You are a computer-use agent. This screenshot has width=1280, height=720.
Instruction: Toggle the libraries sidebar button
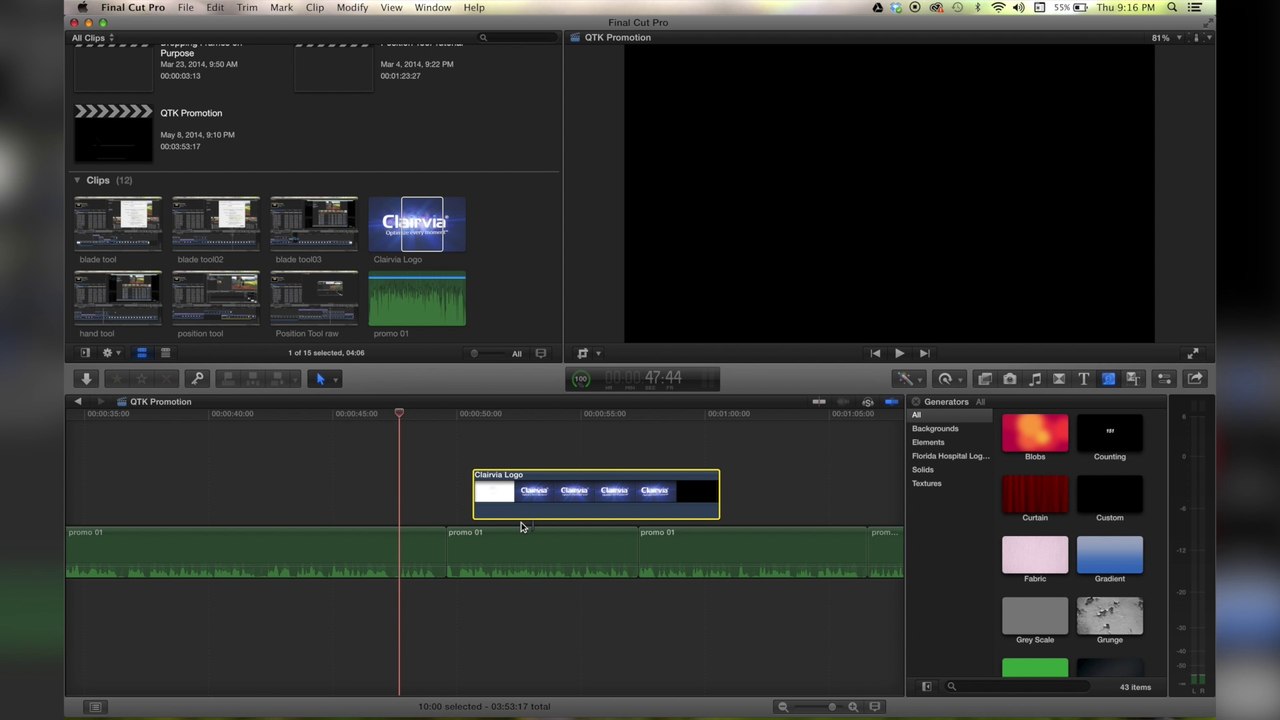pyautogui.click(x=85, y=353)
